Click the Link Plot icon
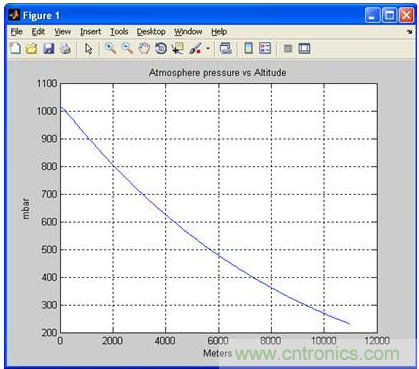 [226, 49]
